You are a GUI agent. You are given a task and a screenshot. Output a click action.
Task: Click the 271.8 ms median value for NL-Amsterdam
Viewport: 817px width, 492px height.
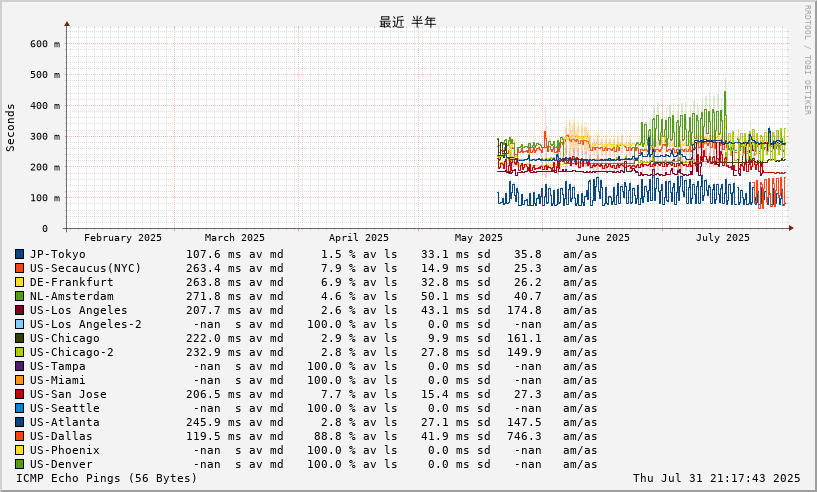[214, 296]
